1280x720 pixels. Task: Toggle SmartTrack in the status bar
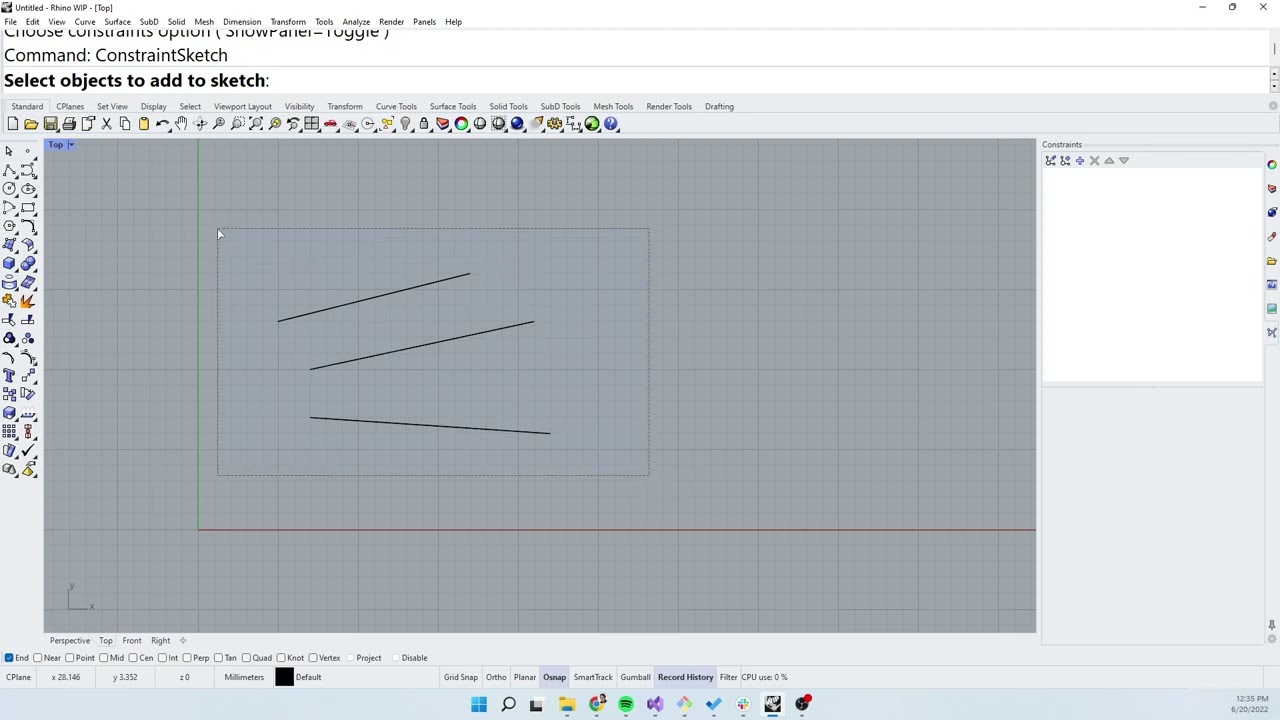point(593,677)
